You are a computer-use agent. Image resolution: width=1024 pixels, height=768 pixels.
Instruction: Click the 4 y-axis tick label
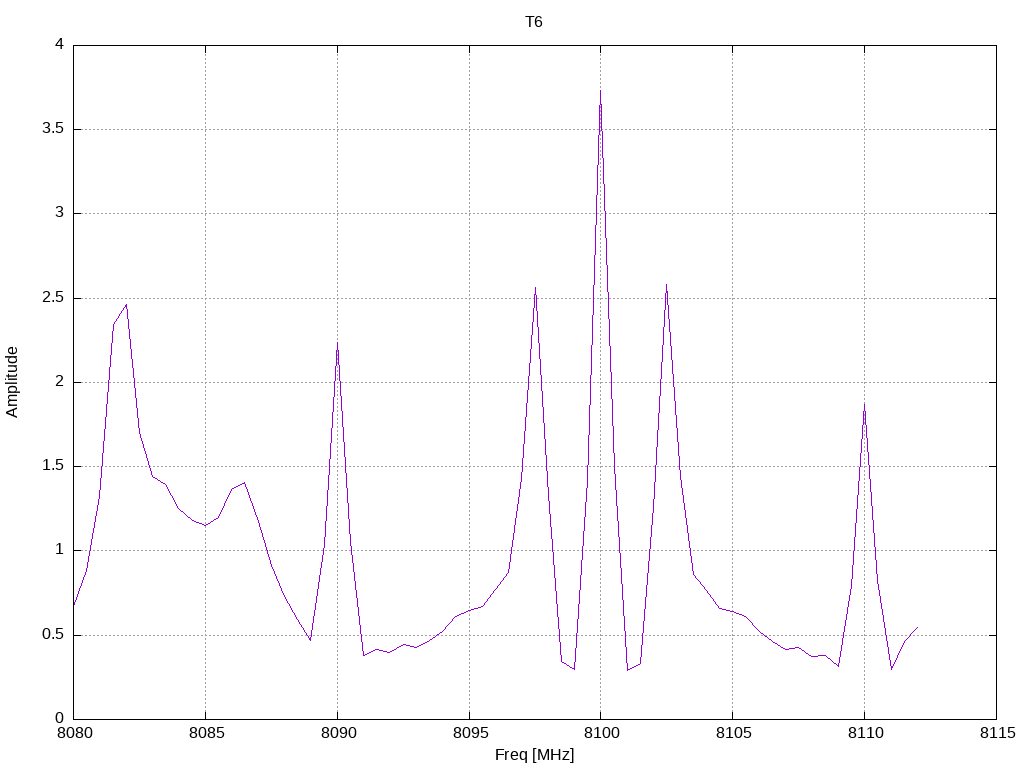coord(59,44)
